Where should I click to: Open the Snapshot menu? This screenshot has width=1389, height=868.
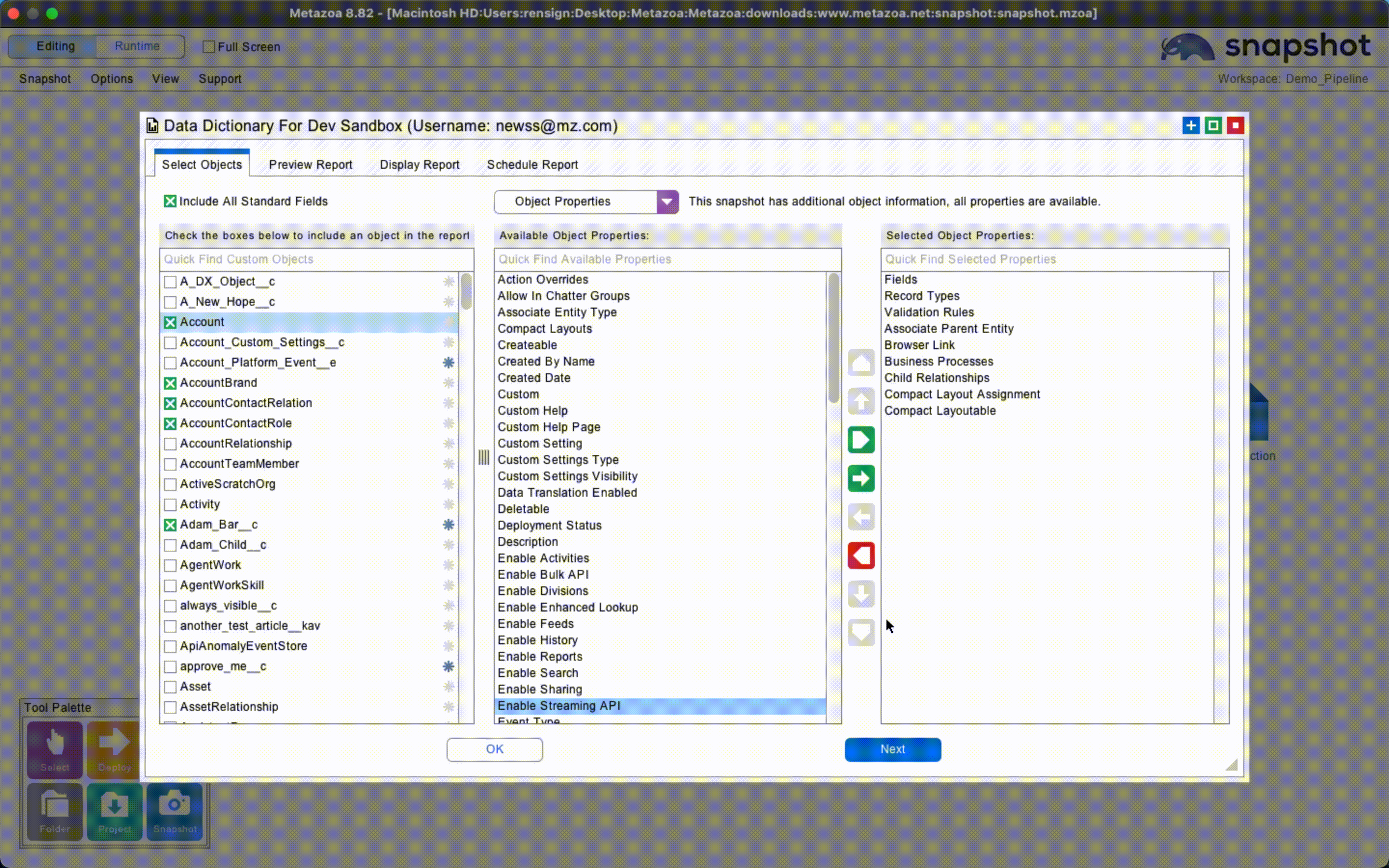point(45,79)
